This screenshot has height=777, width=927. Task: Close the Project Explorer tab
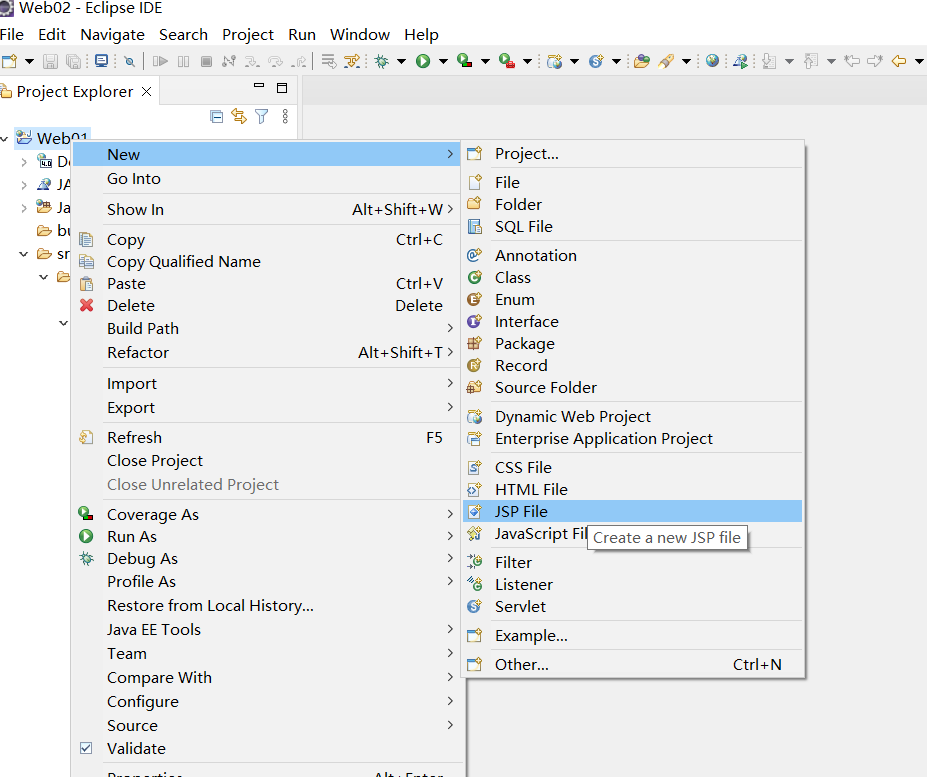point(147,92)
